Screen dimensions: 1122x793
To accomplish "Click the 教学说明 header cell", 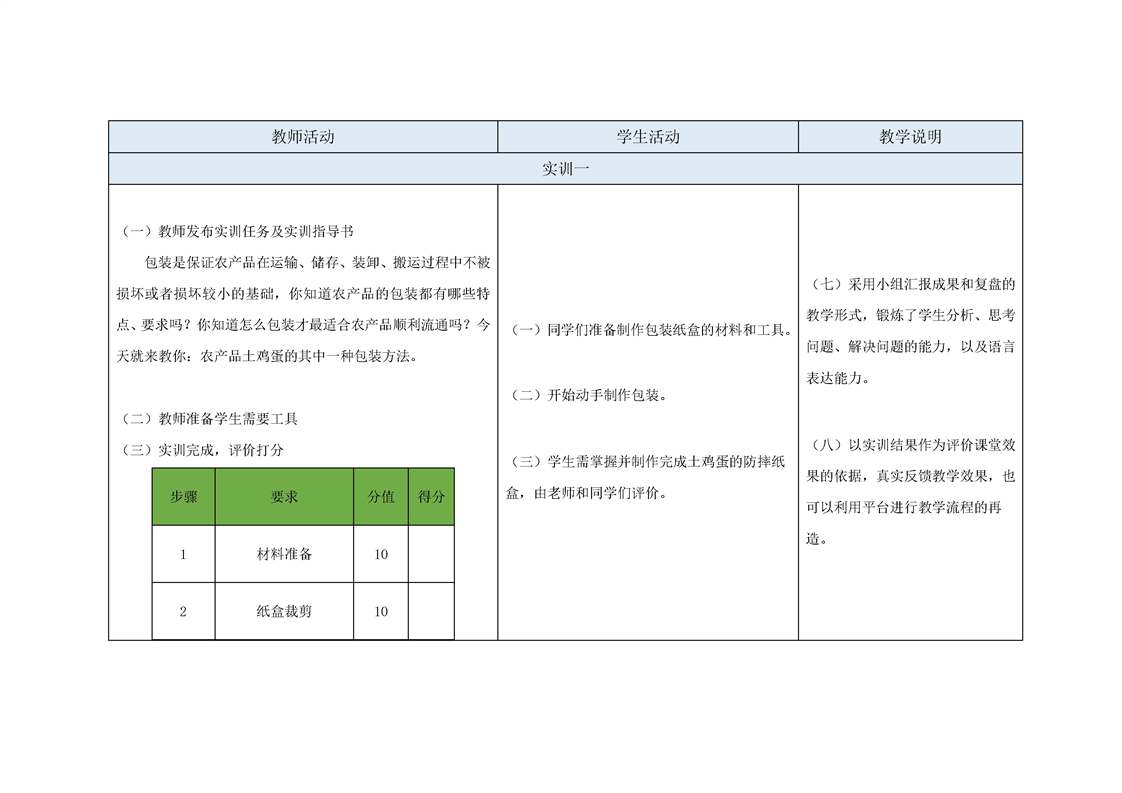I will (910, 137).
